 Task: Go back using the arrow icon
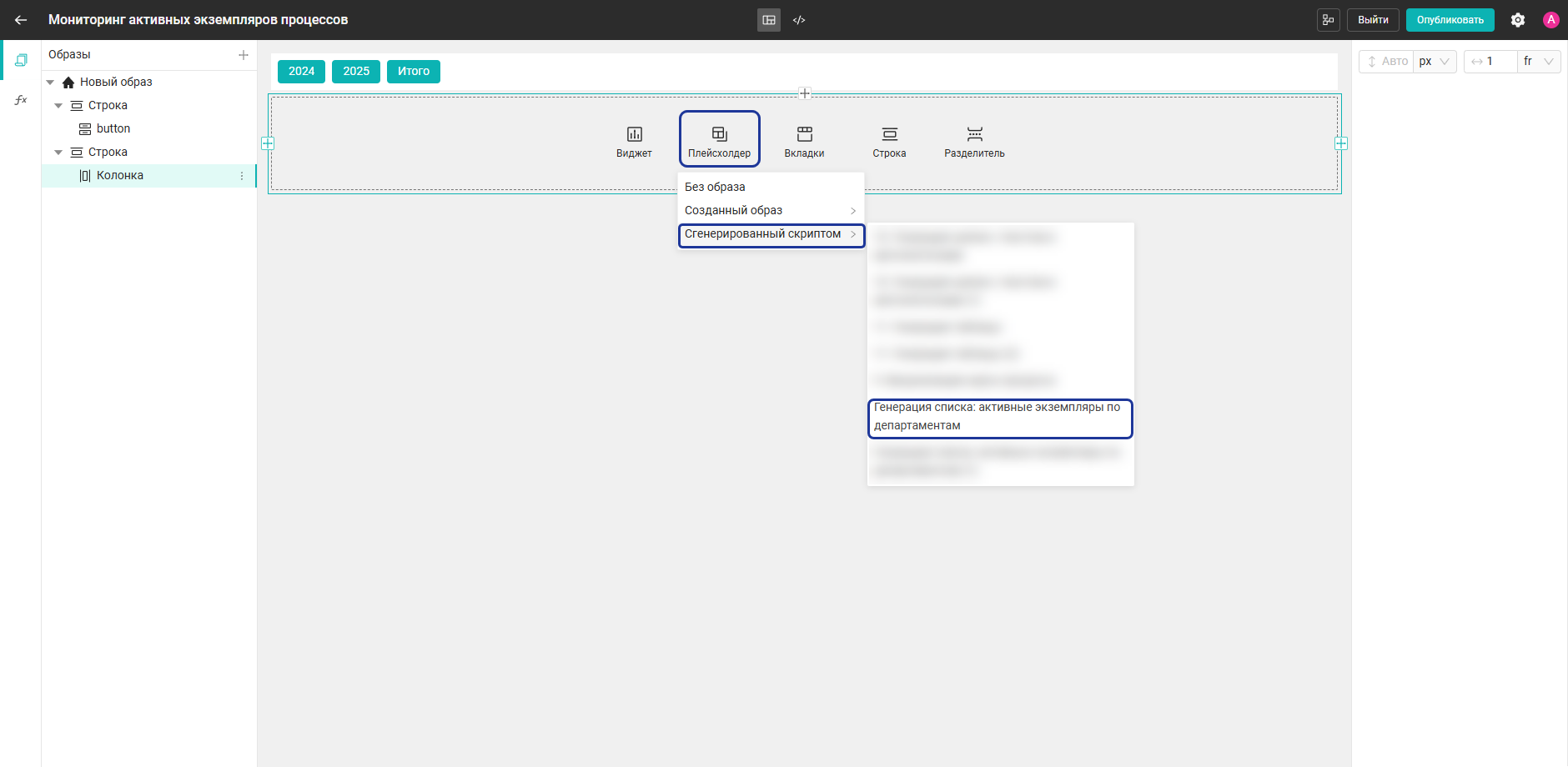click(21, 20)
